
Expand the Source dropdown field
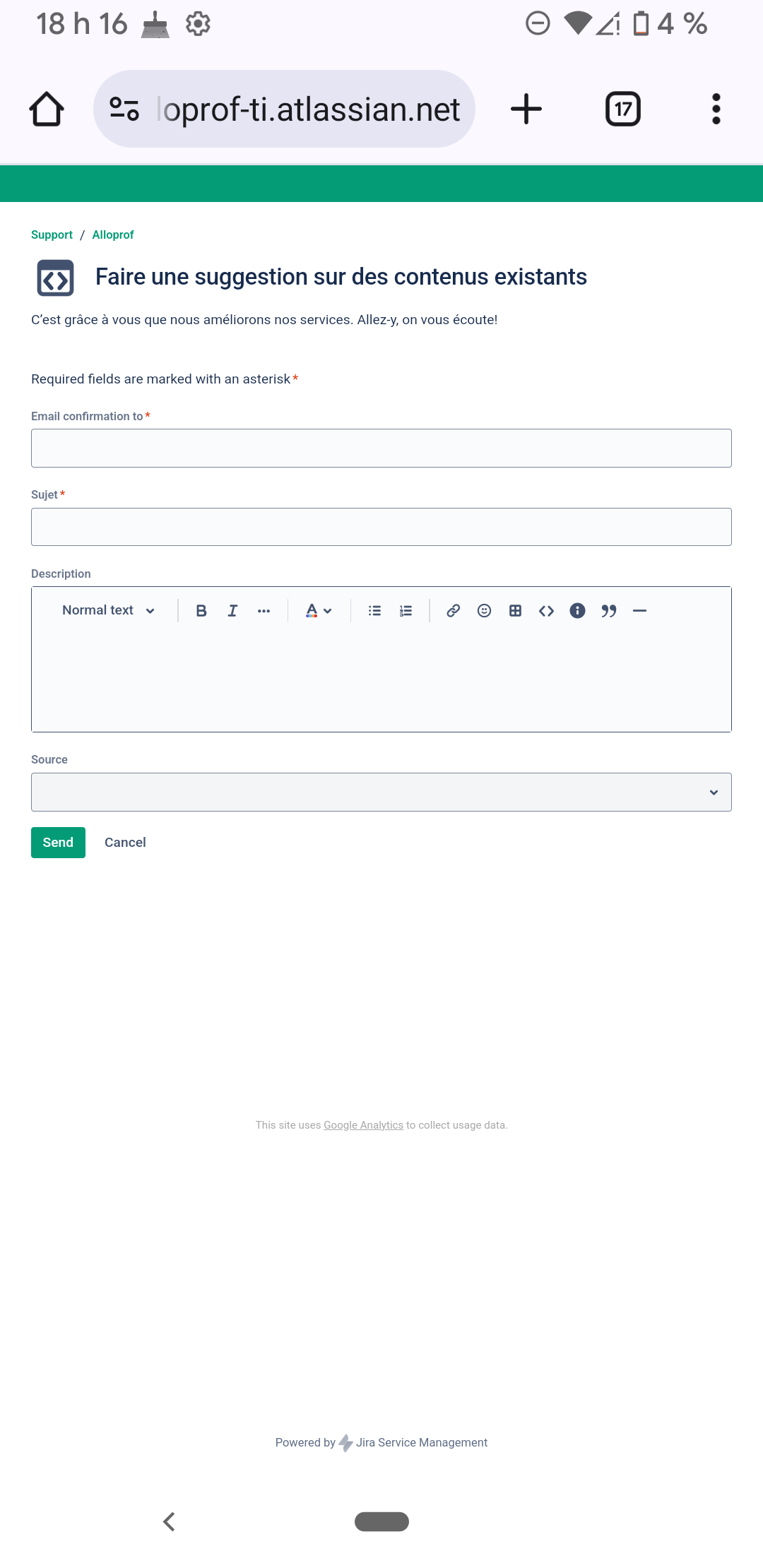(381, 792)
